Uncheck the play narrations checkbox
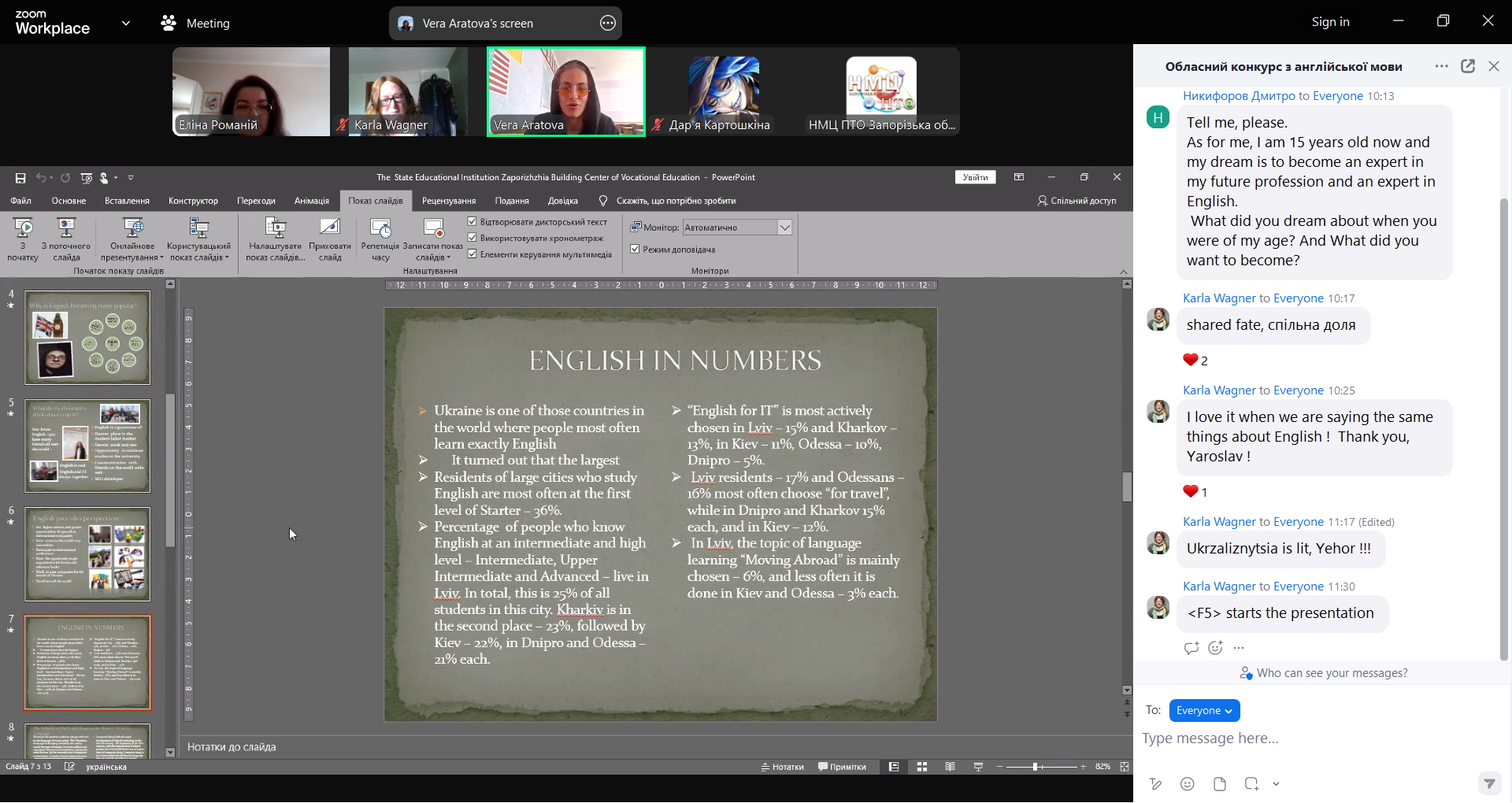Viewport: 1512px width, 803px height. coord(472,222)
